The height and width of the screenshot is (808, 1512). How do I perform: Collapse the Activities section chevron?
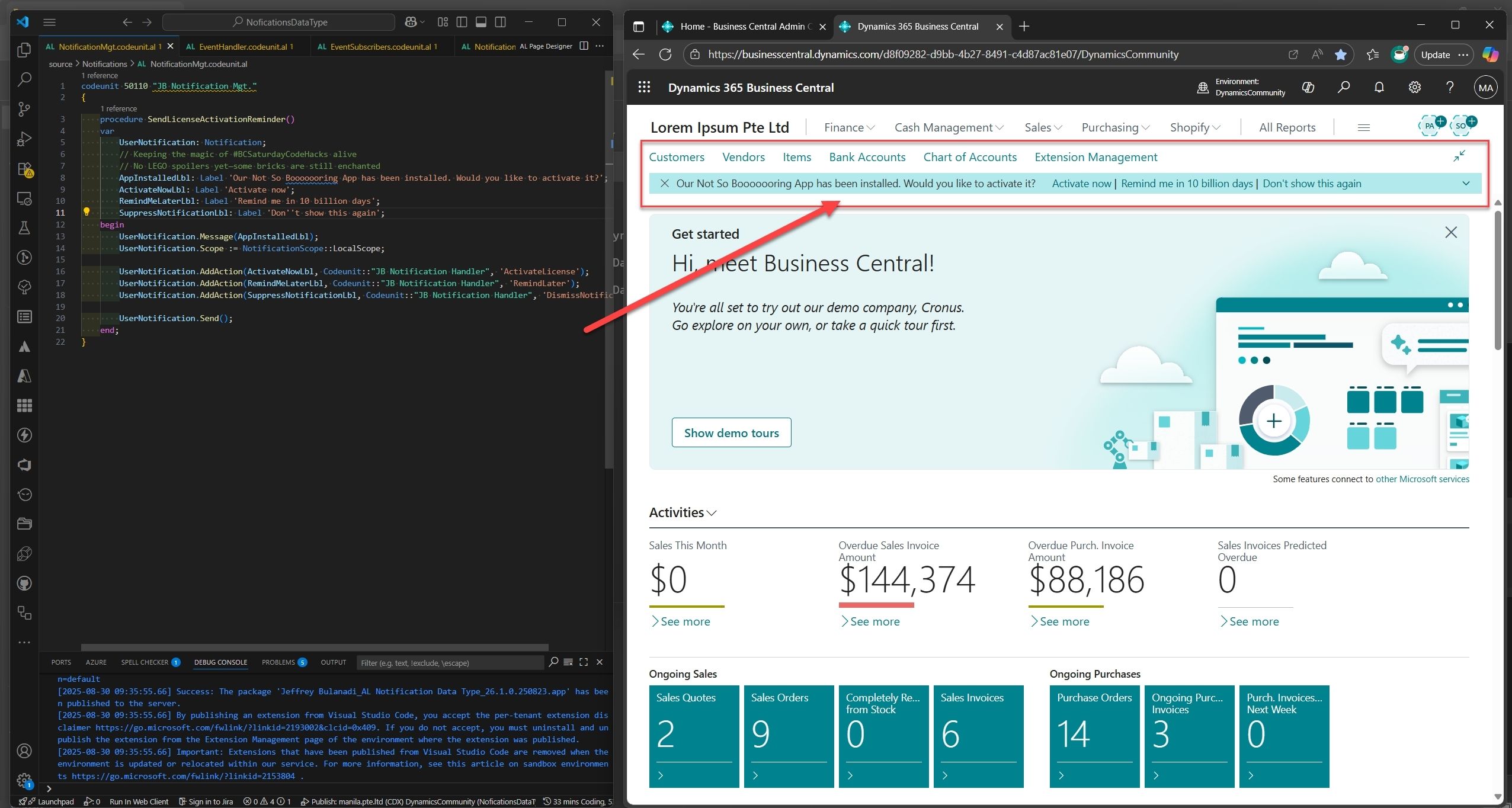712,513
